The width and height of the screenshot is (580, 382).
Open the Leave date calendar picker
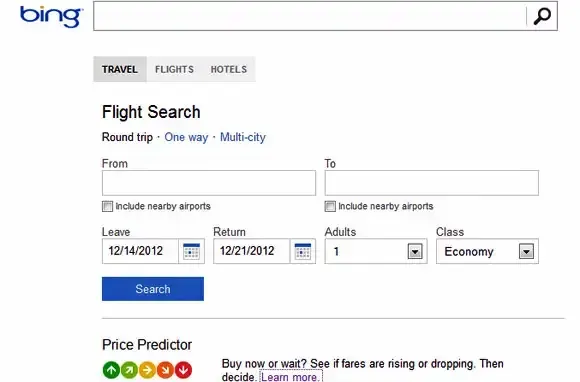tap(191, 251)
